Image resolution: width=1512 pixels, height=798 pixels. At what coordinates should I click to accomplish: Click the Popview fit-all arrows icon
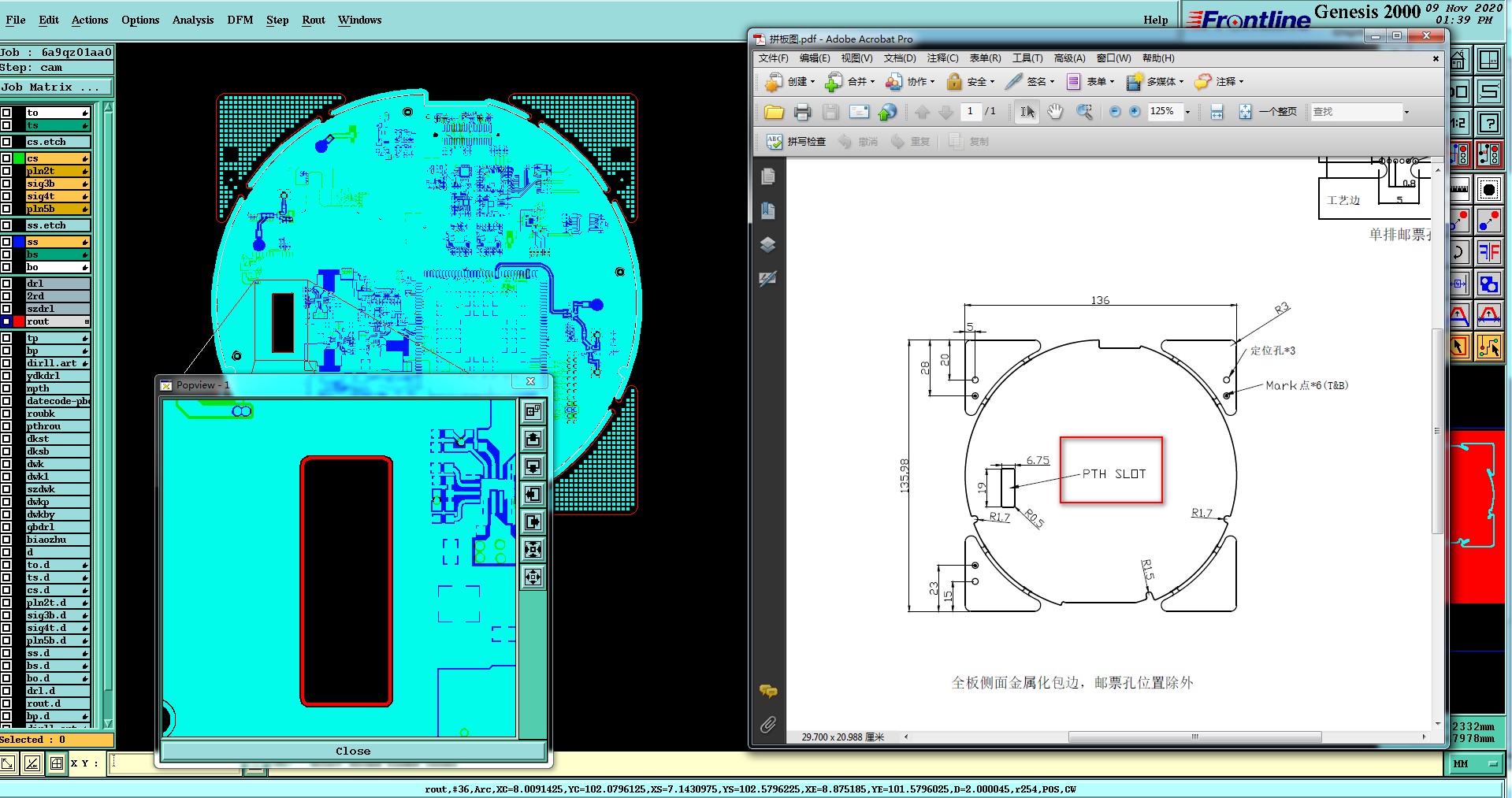pos(533,577)
